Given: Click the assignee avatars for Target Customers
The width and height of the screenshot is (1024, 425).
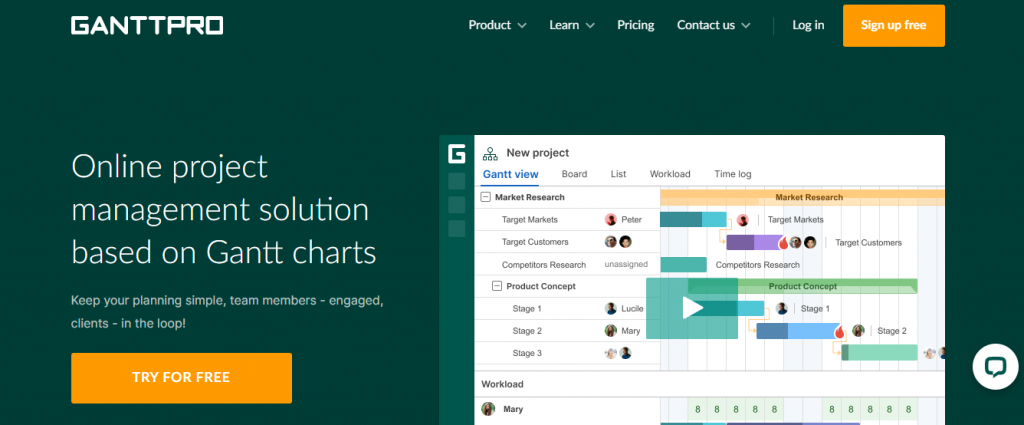Looking at the screenshot, I should (x=618, y=242).
